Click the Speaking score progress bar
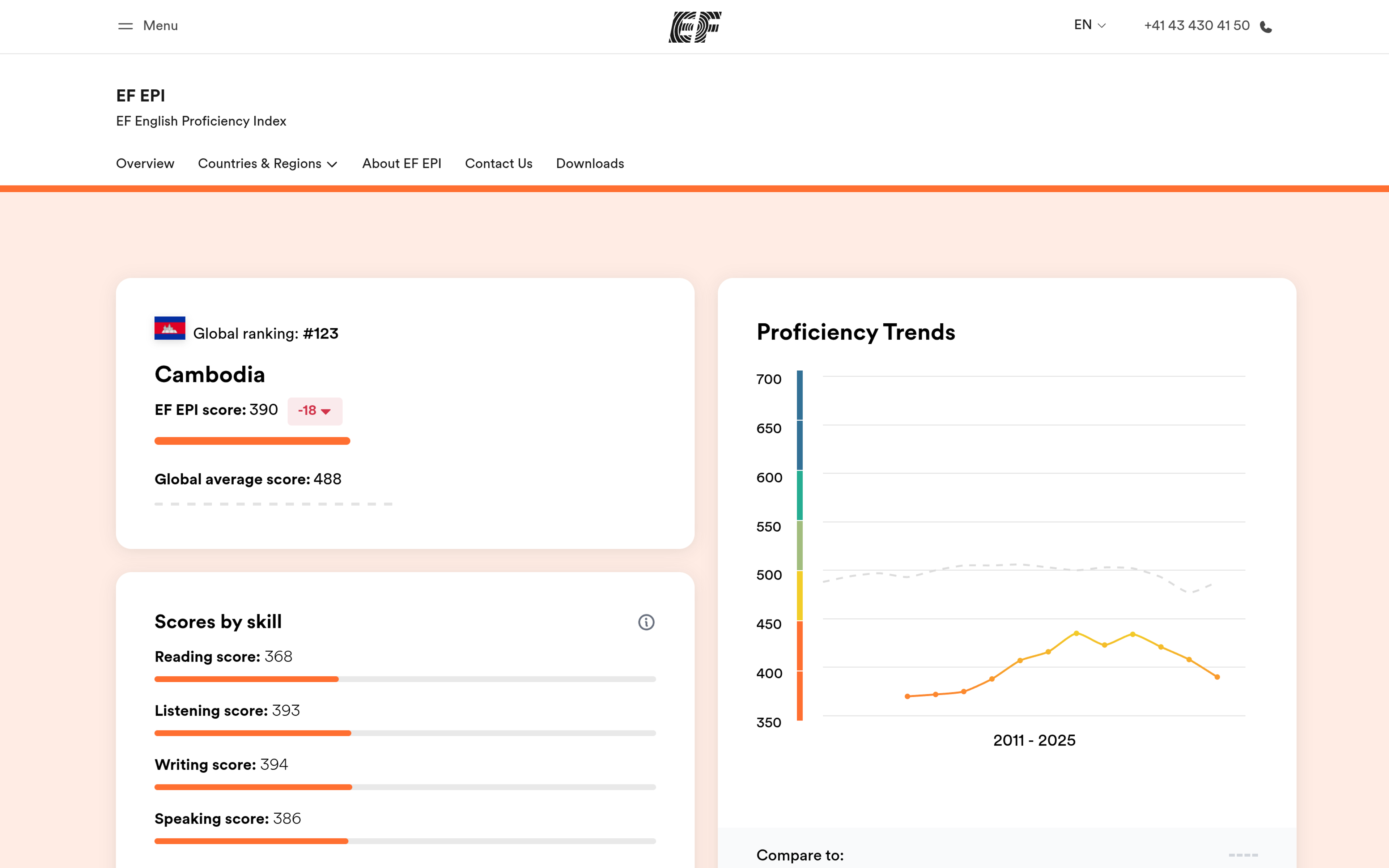Image resolution: width=1389 pixels, height=868 pixels. (x=405, y=841)
